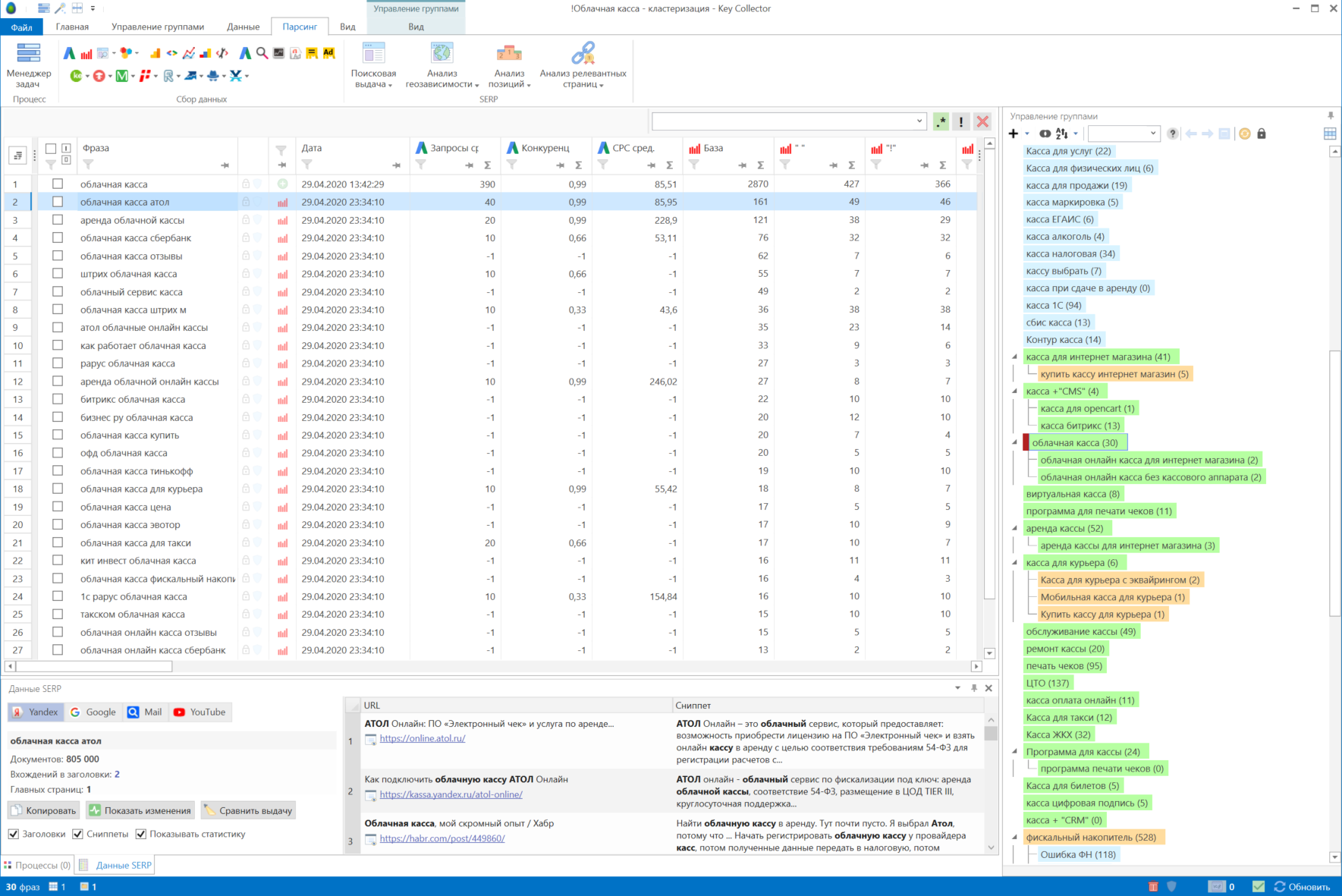Clear the quick filter with red X

point(982,121)
